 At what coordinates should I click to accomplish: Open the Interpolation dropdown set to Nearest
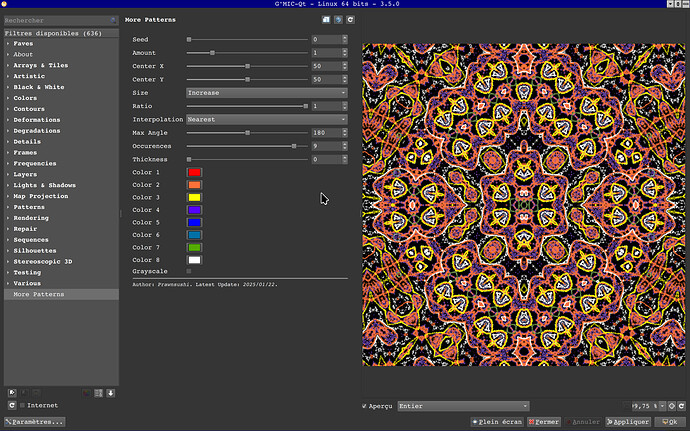point(267,119)
